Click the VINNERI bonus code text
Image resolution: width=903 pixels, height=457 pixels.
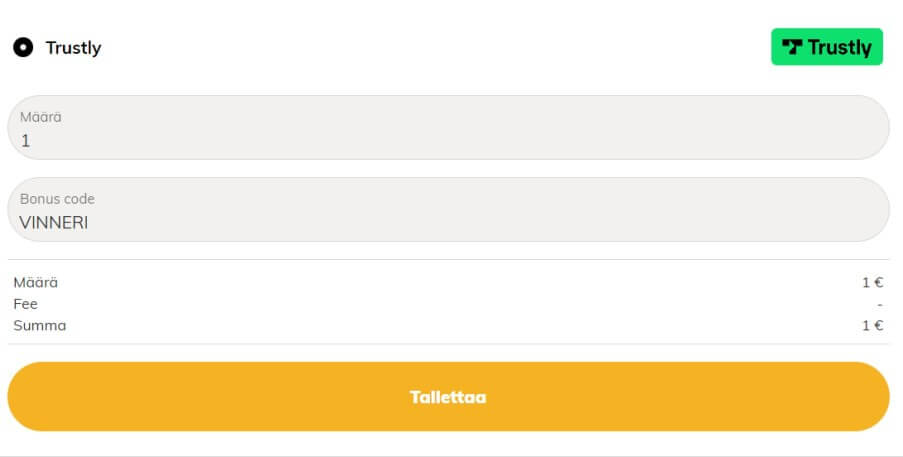(x=54, y=223)
